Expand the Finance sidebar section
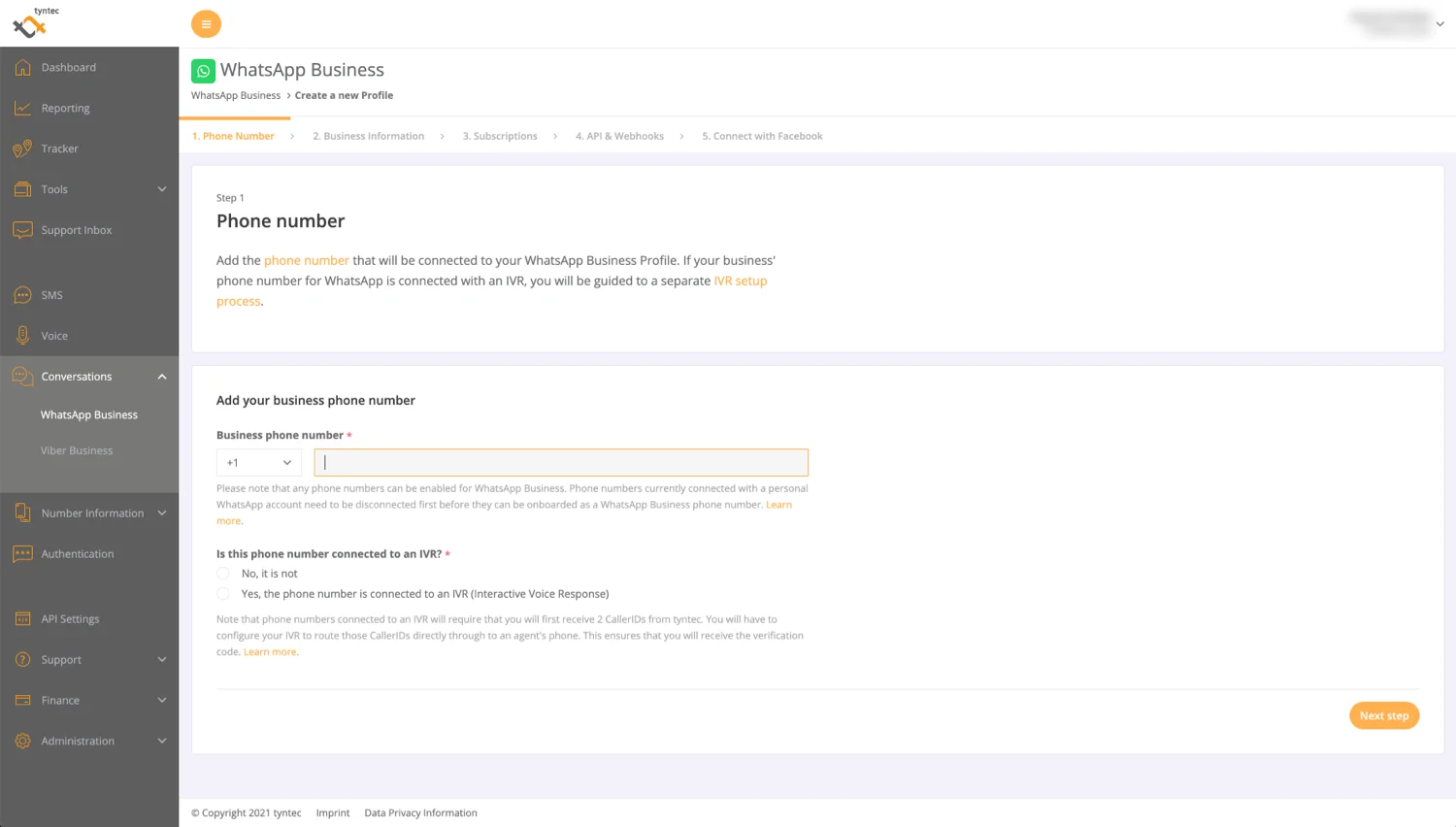The height and width of the screenshot is (827, 1456). [x=162, y=701]
